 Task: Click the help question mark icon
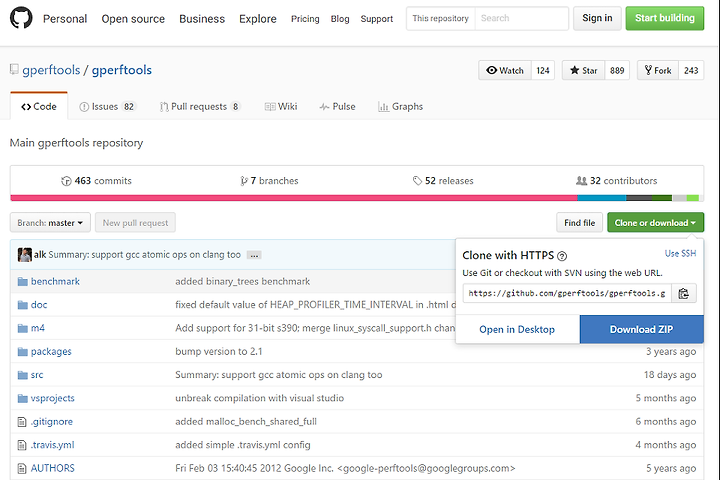562,256
